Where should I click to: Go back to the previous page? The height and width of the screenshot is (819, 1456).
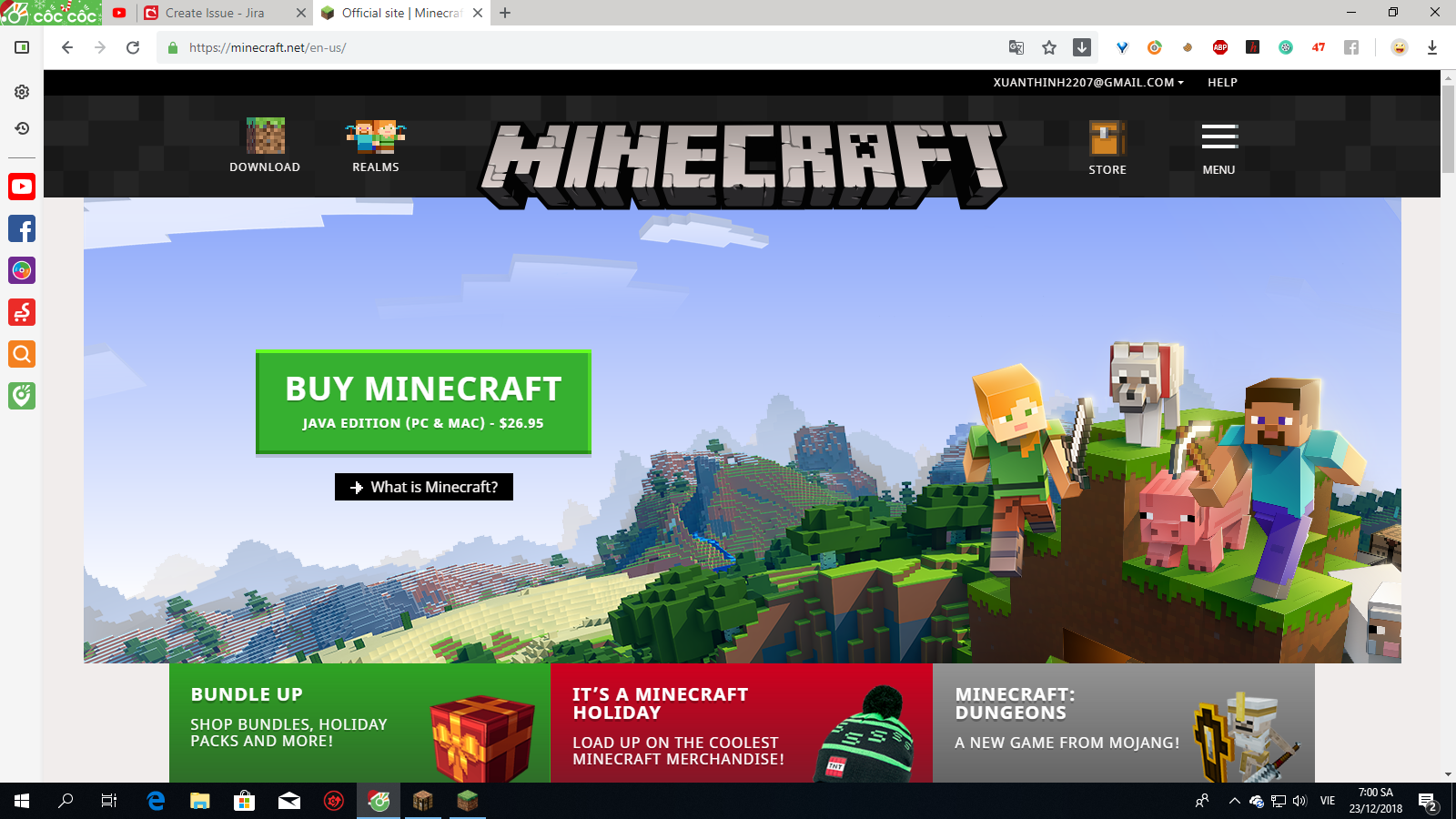[x=66, y=47]
